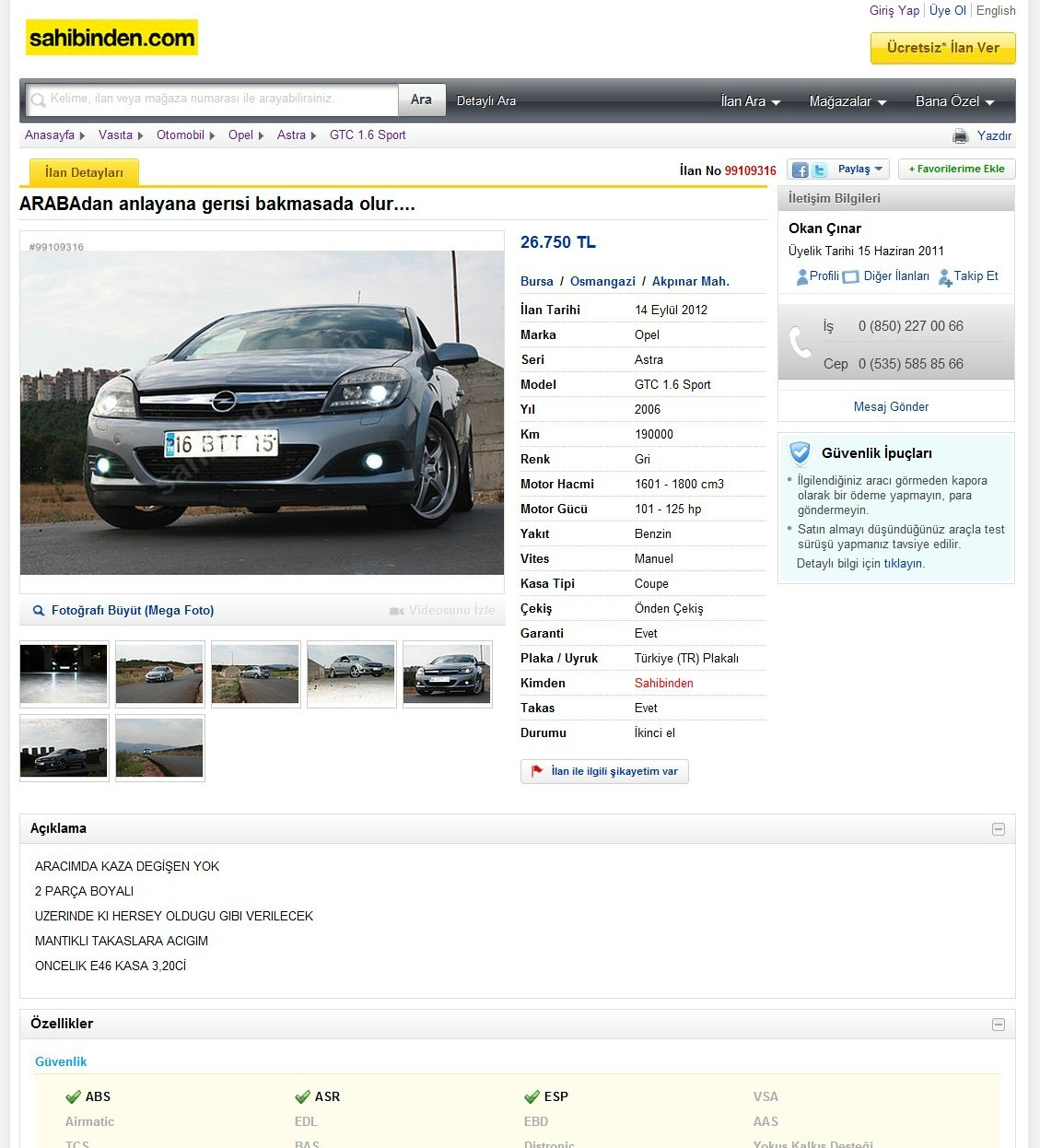Click the red flag complaint icon
This screenshot has height=1148, width=1040.
click(537, 771)
